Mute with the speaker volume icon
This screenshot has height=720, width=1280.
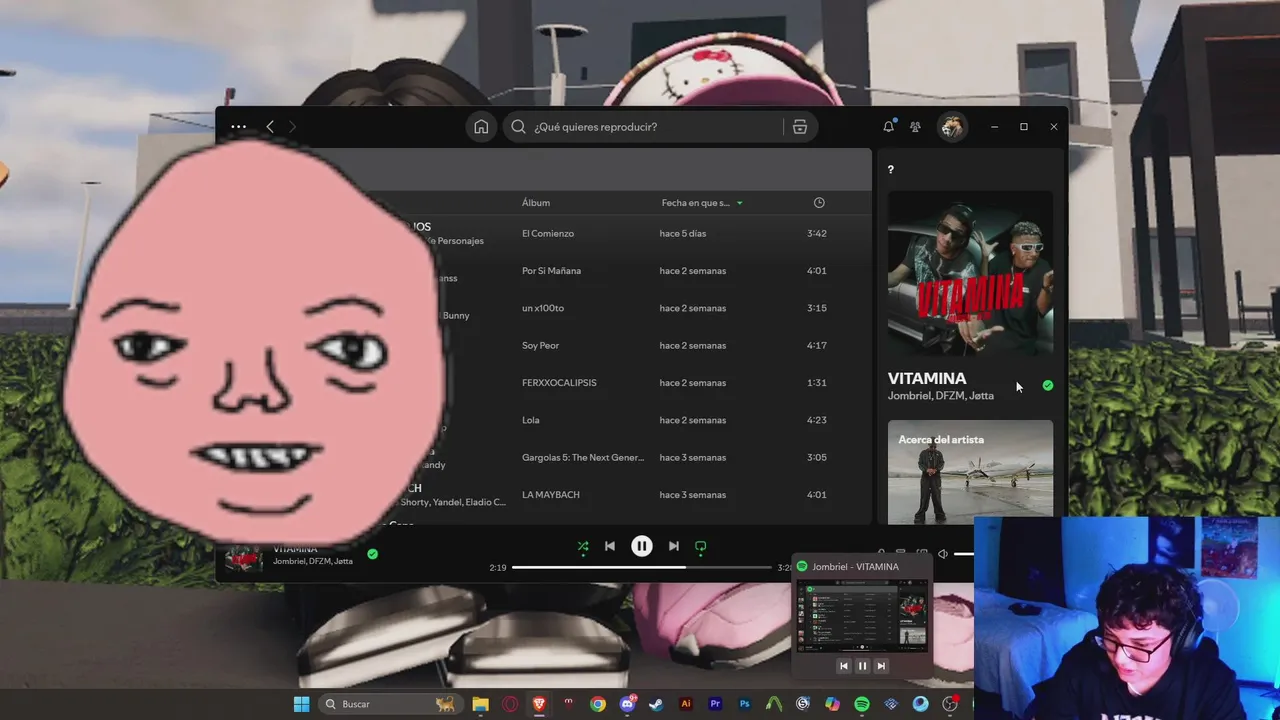click(x=942, y=553)
